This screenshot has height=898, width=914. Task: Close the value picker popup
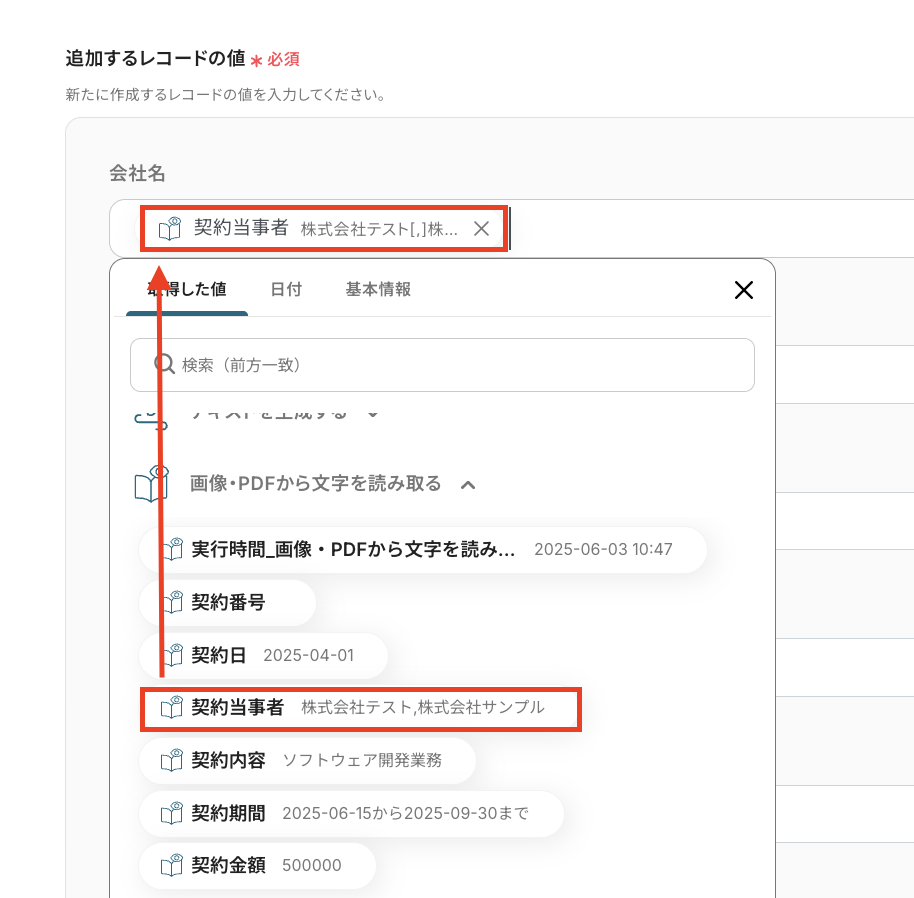[x=743, y=290]
